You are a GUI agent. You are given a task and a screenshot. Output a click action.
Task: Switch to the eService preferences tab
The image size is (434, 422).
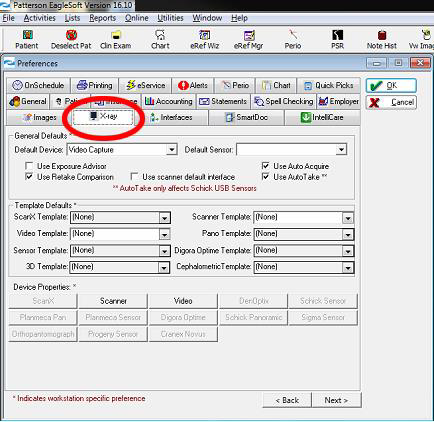(x=145, y=86)
